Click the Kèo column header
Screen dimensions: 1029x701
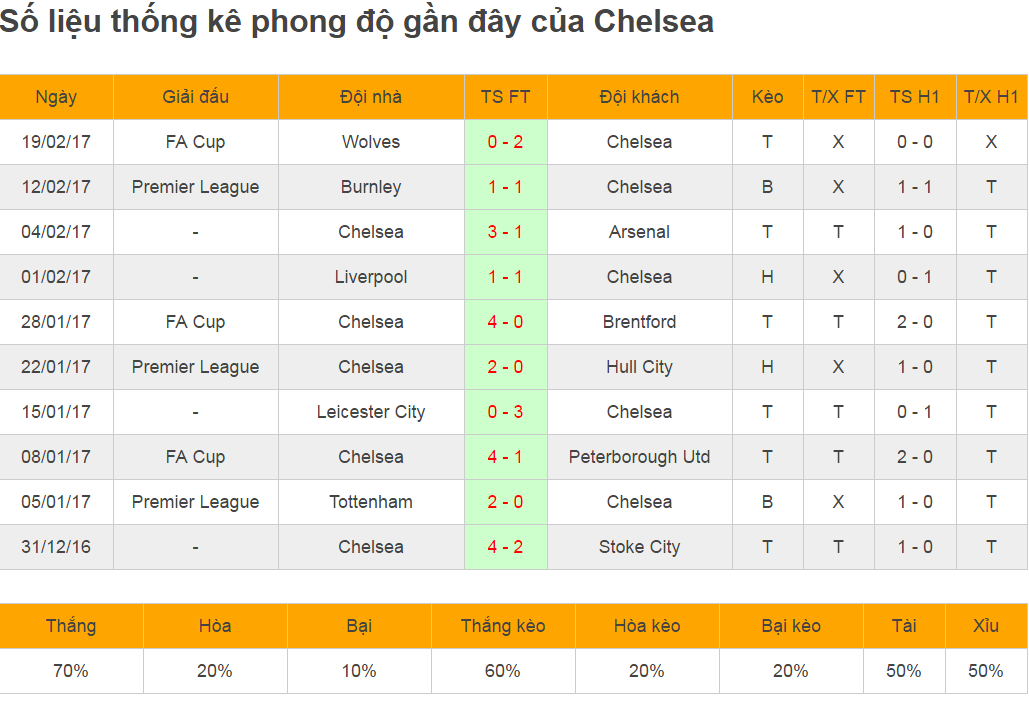[x=767, y=97]
